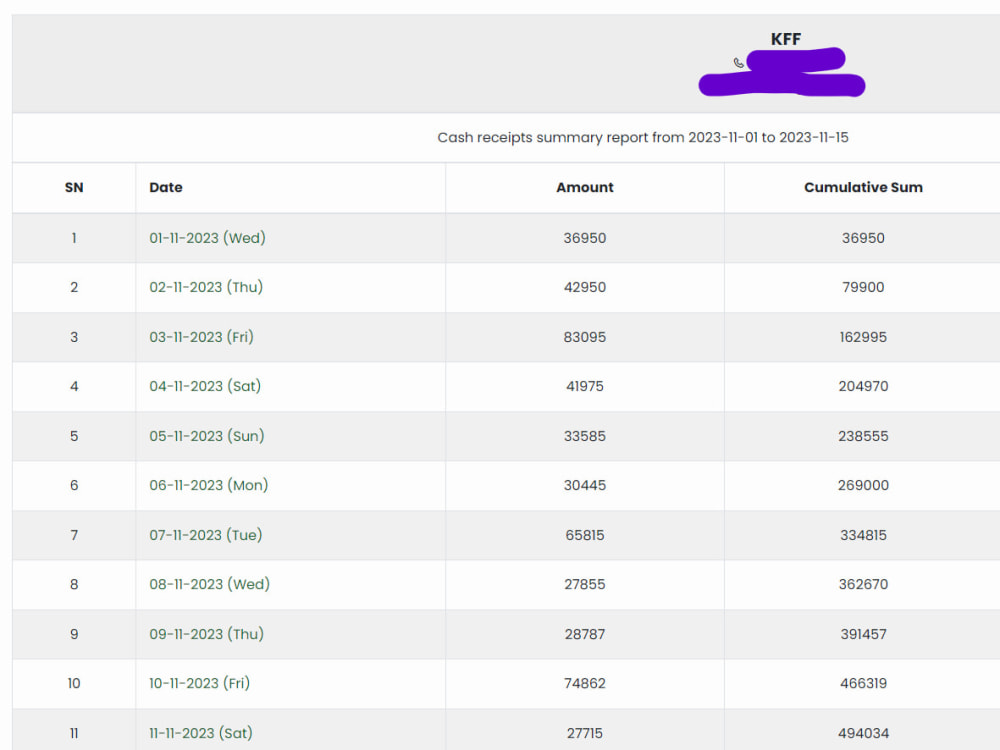The width and height of the screenshot is (1000, 750).
Task: Select amount 42950 for 02-11-2023
Action: point(585,287)
